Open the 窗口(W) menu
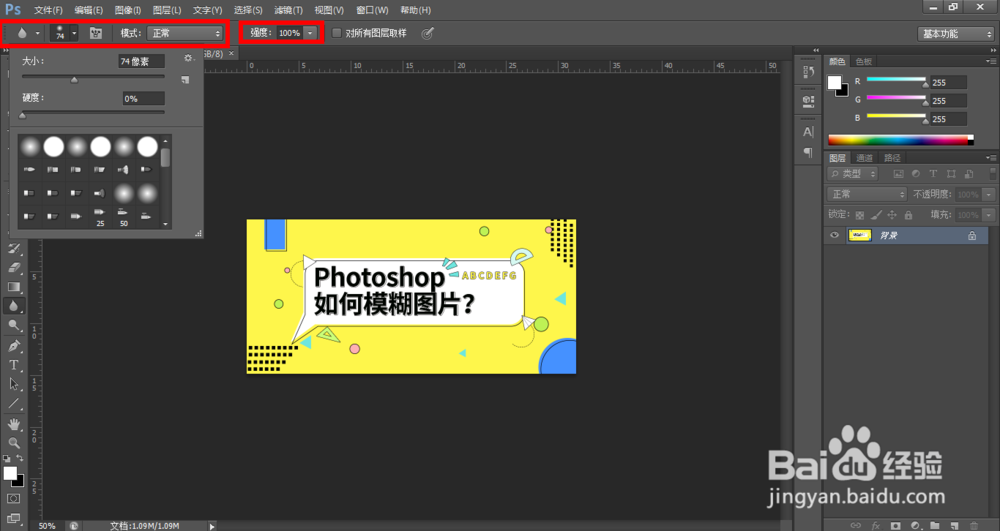The image size is (1000, 531). (372, 10)
